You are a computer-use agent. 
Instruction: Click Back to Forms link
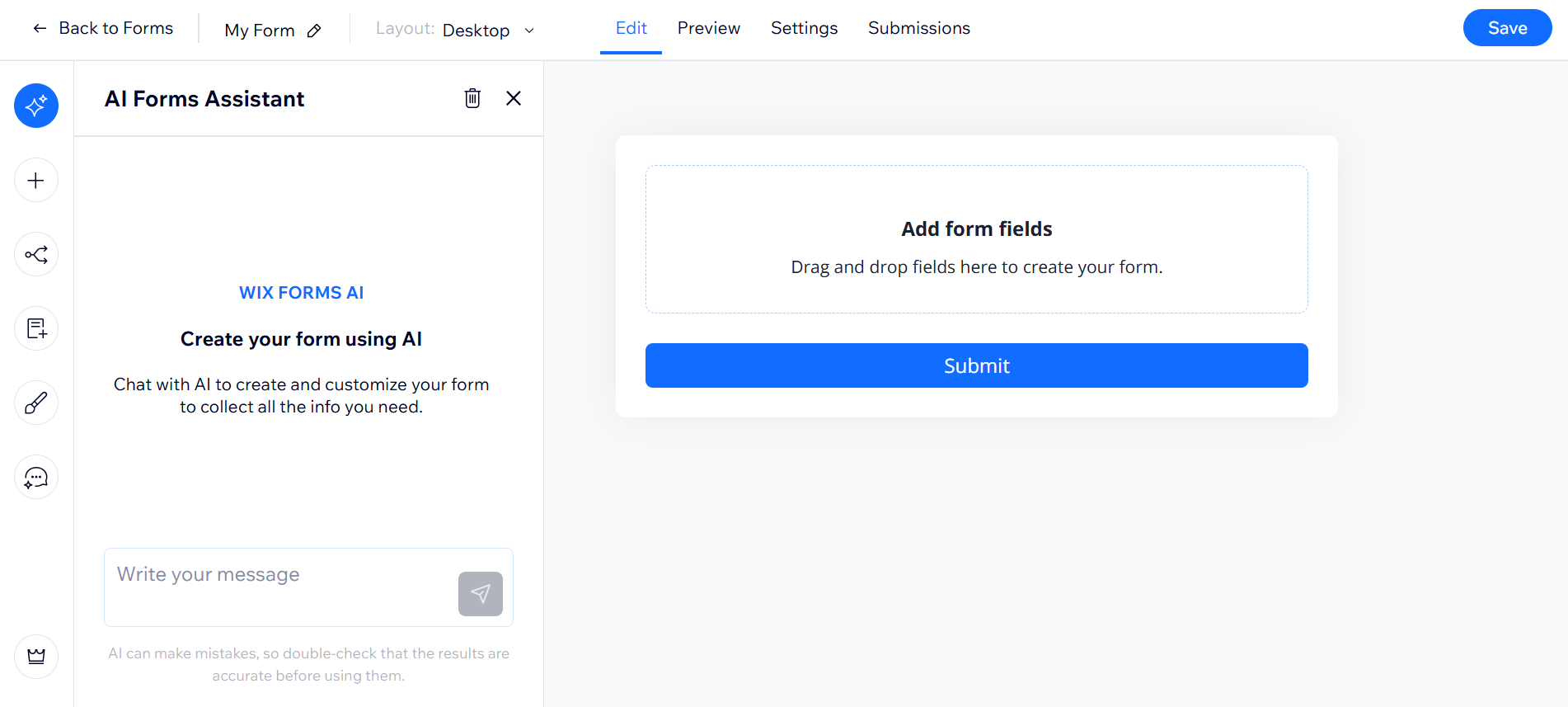(x=103, y=28)
